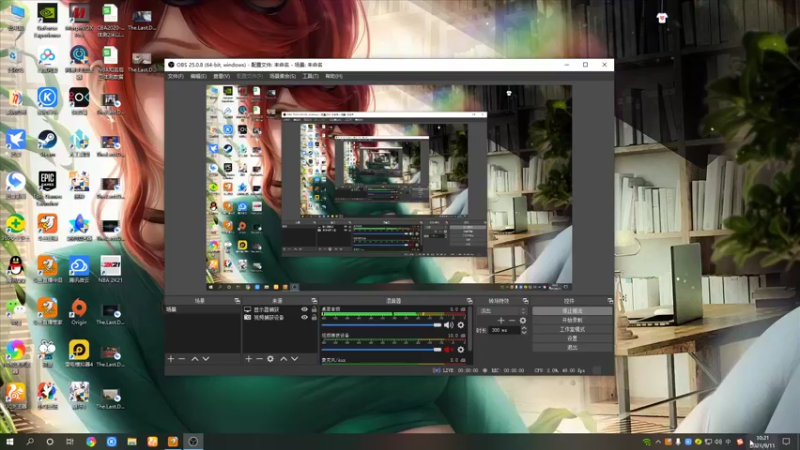This screenshot has height=450, width=800.
Task: Select the Epic Games Launcher desktop icon
Action: 47,187
